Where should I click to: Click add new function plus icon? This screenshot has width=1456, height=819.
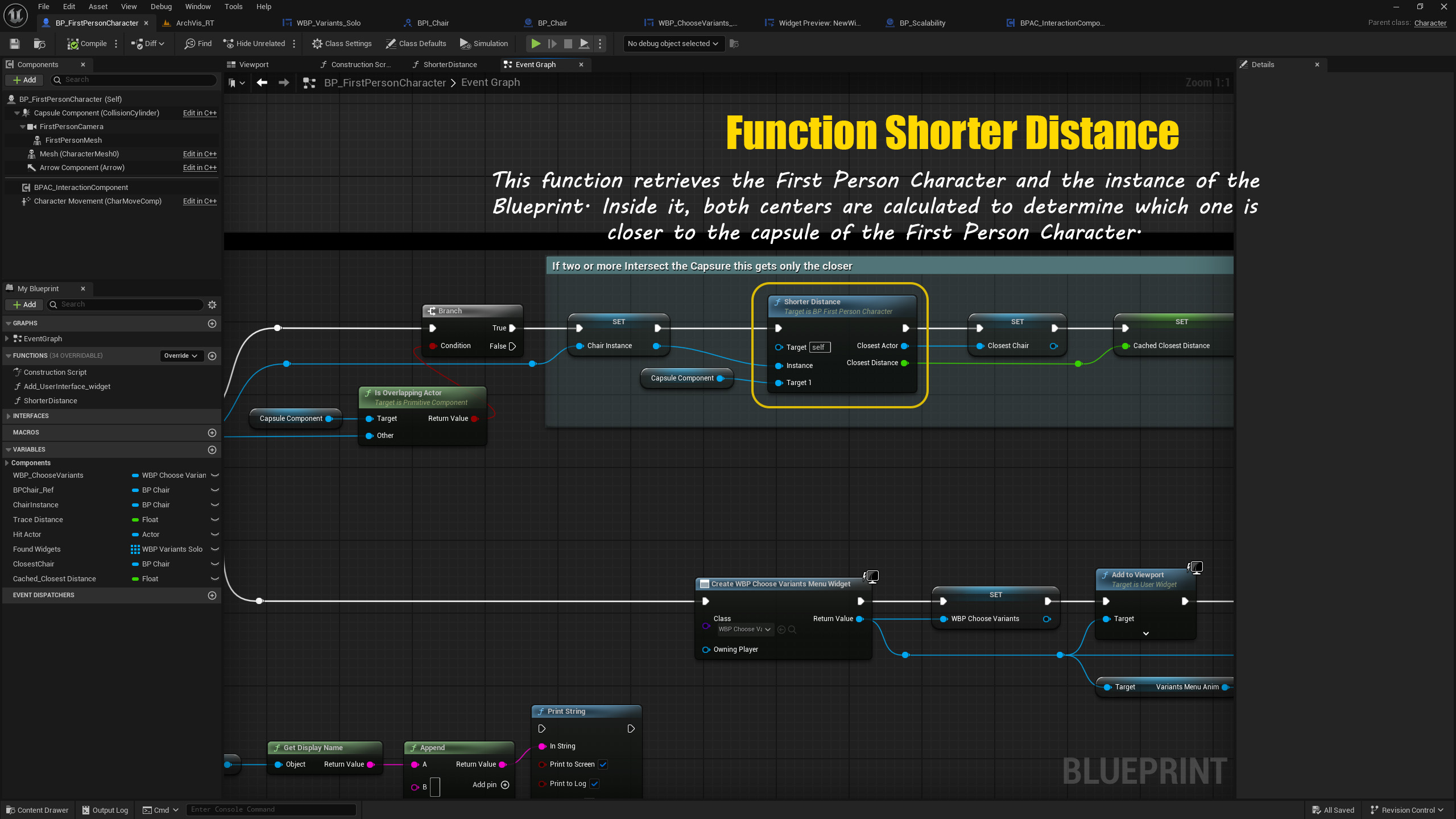[x=212, y=356]
